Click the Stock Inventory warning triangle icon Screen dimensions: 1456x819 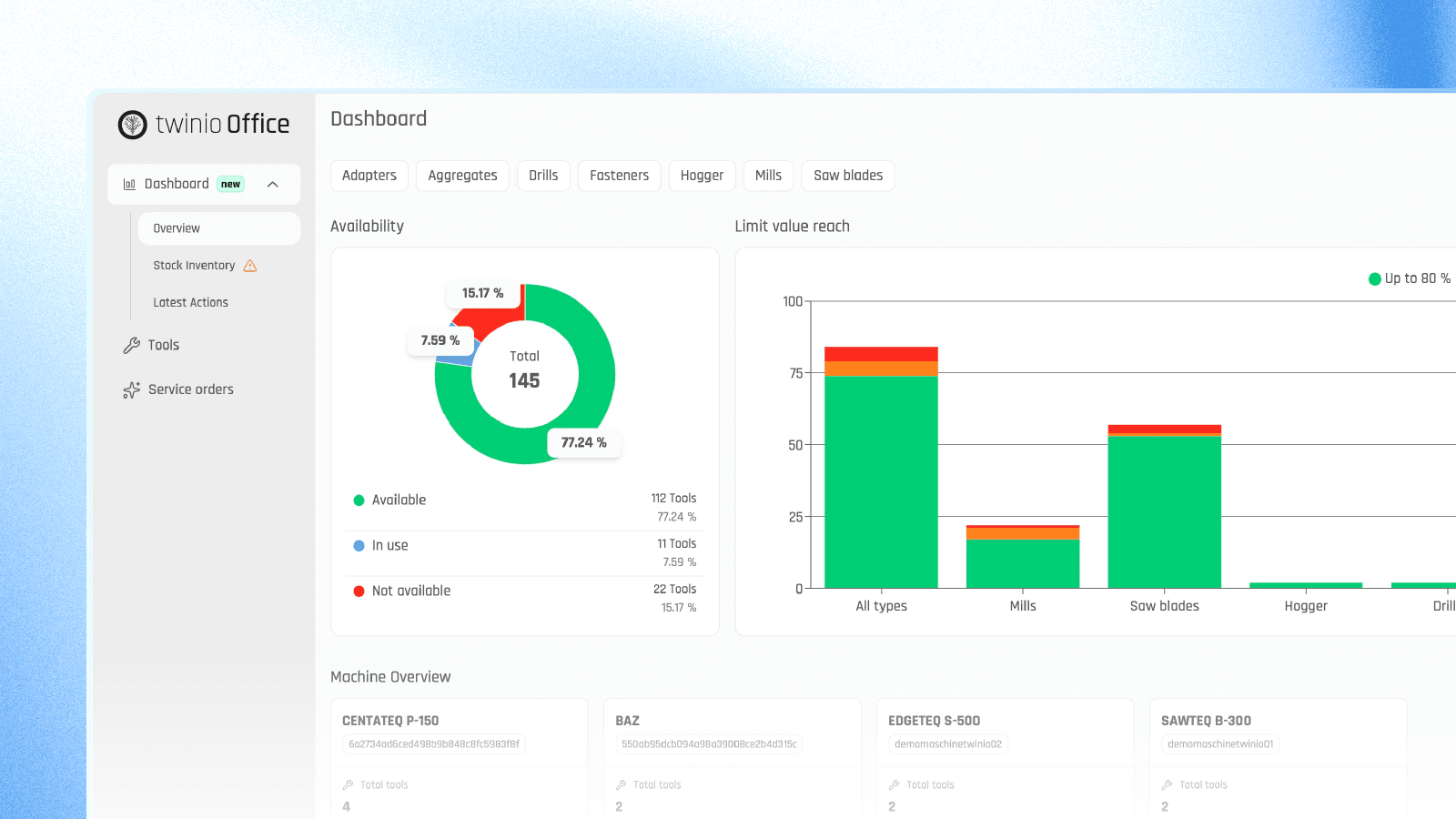pyautogui.click(x=250, y=266)
